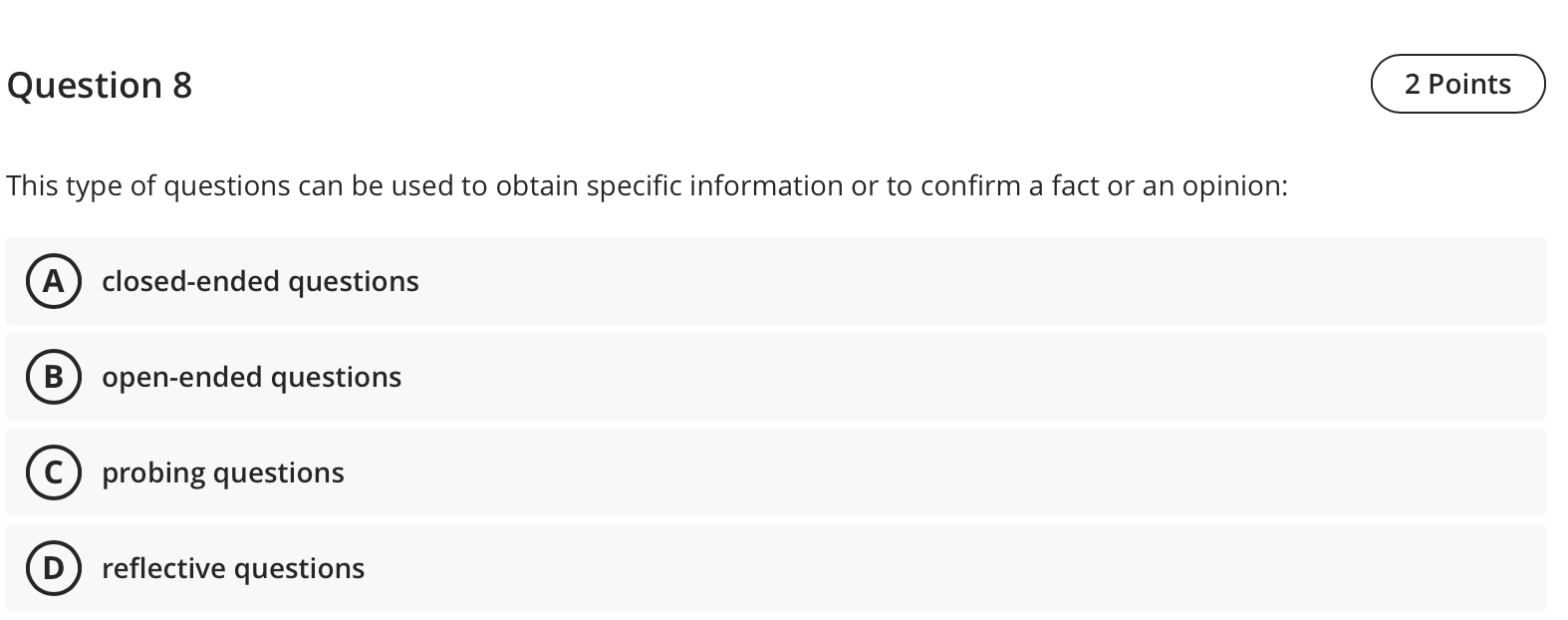Click the Question 8 heading
Viewport: 1568px width, 620px height.
pos(99,85)
